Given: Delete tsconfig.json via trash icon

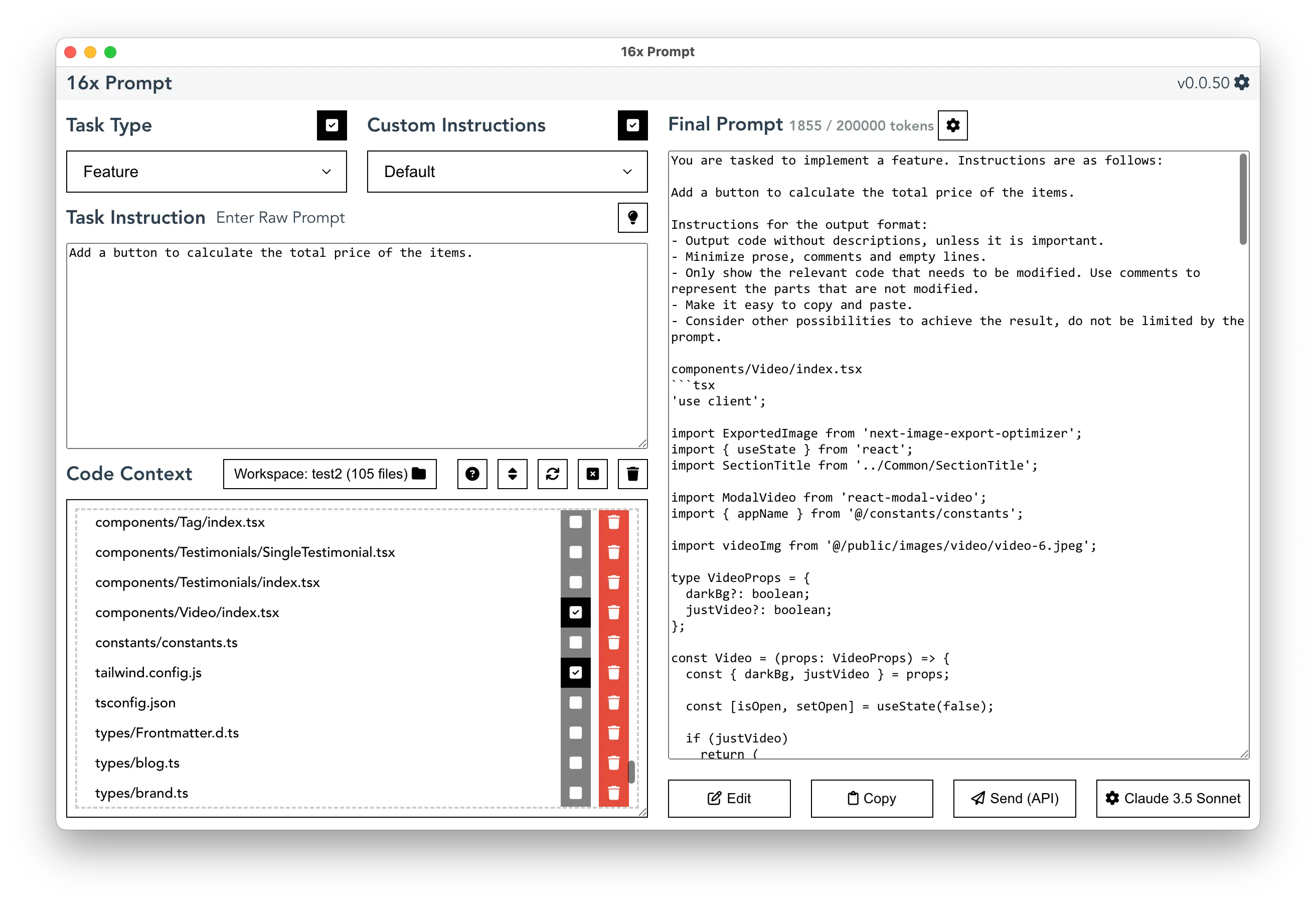Looking at the screenshot, I should [x=613, y=702].
